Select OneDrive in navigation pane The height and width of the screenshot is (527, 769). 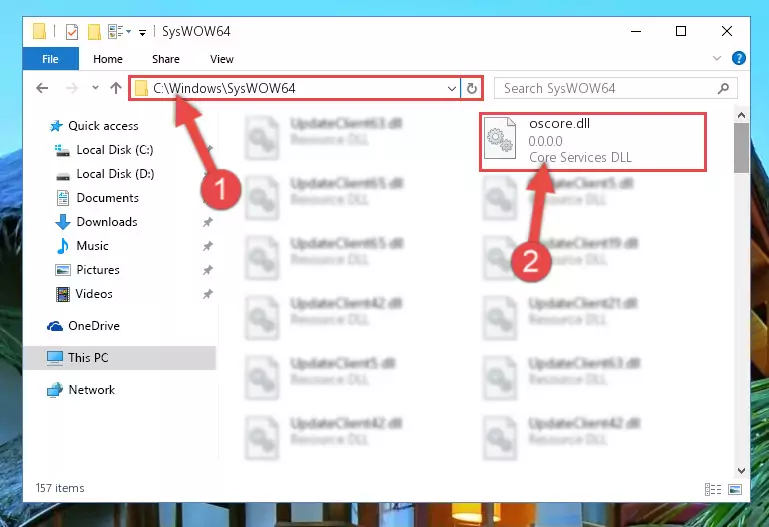[x=94, y=326]
